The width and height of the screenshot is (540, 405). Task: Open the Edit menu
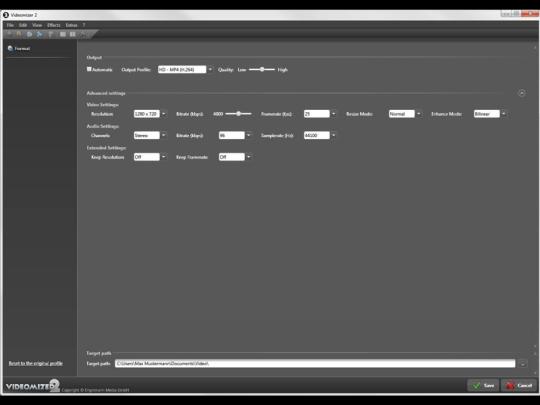pyautogui.click(x=23, y=25)
